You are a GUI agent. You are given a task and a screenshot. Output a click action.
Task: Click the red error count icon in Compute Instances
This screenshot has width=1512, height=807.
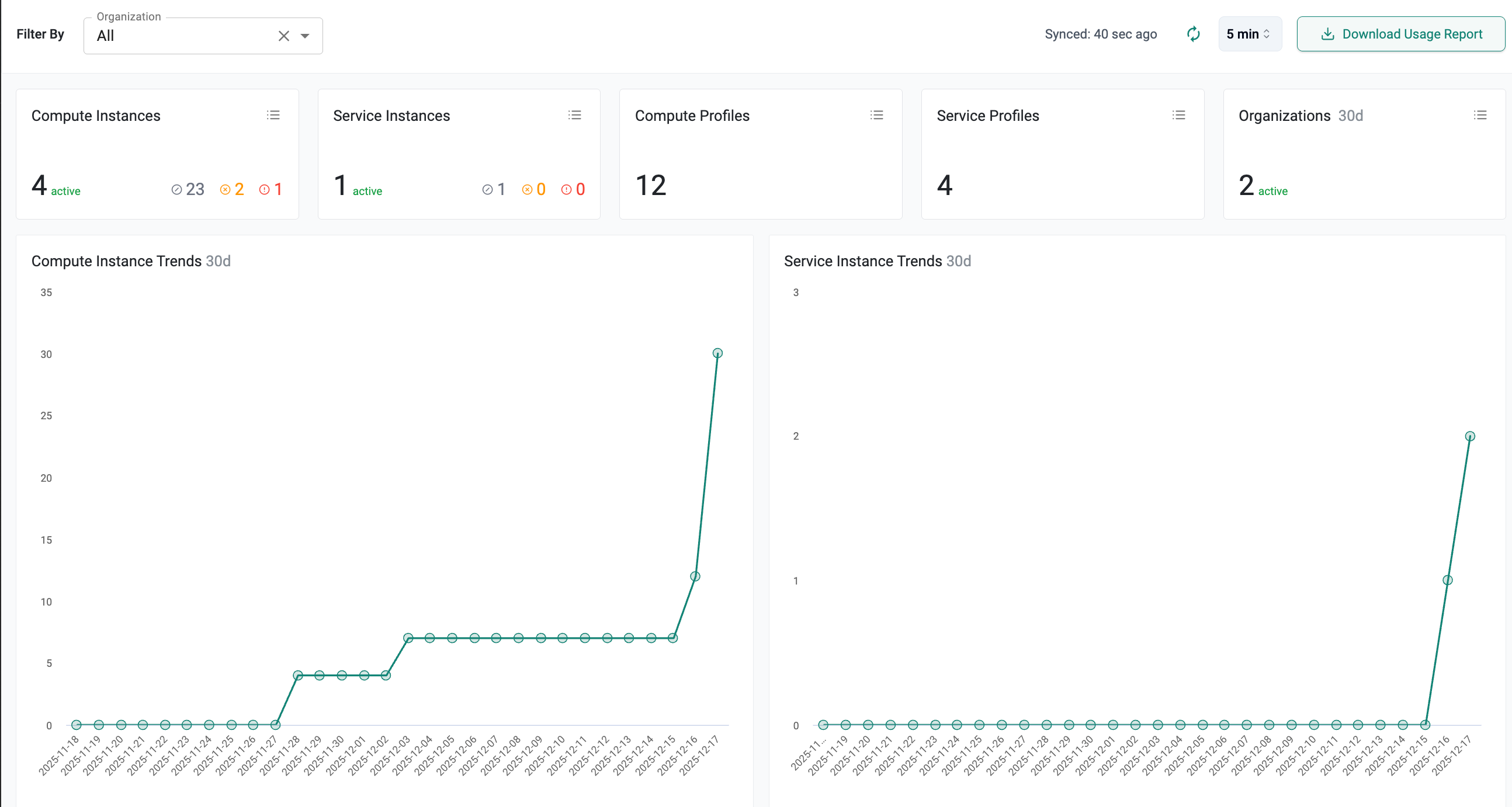pos(264,189)
